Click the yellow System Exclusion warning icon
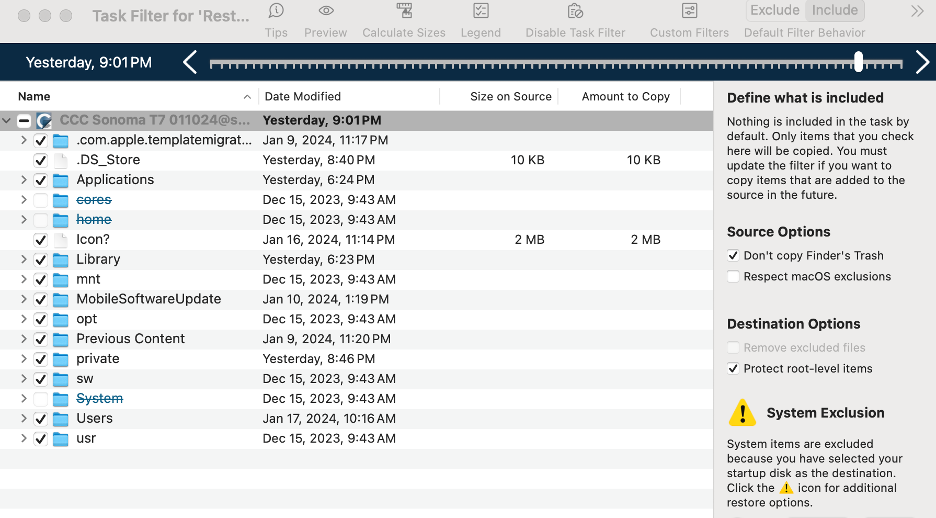 pyautogui.click(x=742, y=413)
